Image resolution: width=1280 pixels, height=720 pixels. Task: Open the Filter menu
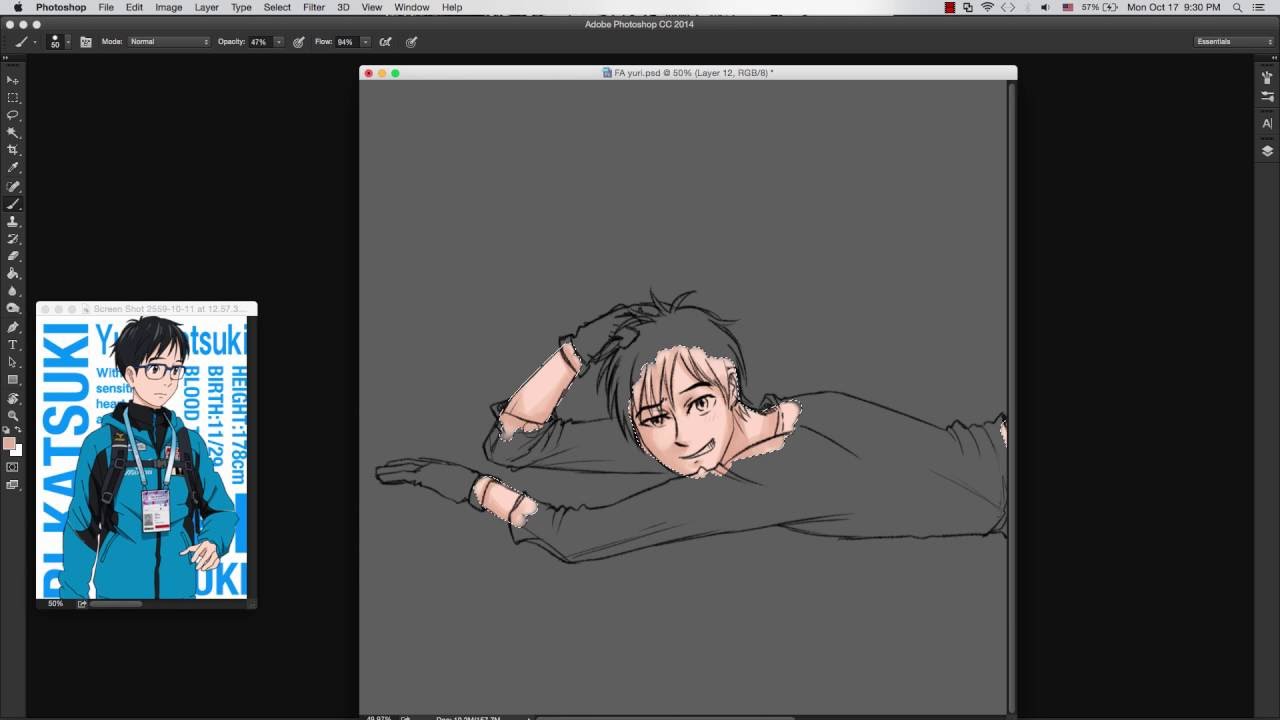(x=314, y=7)
